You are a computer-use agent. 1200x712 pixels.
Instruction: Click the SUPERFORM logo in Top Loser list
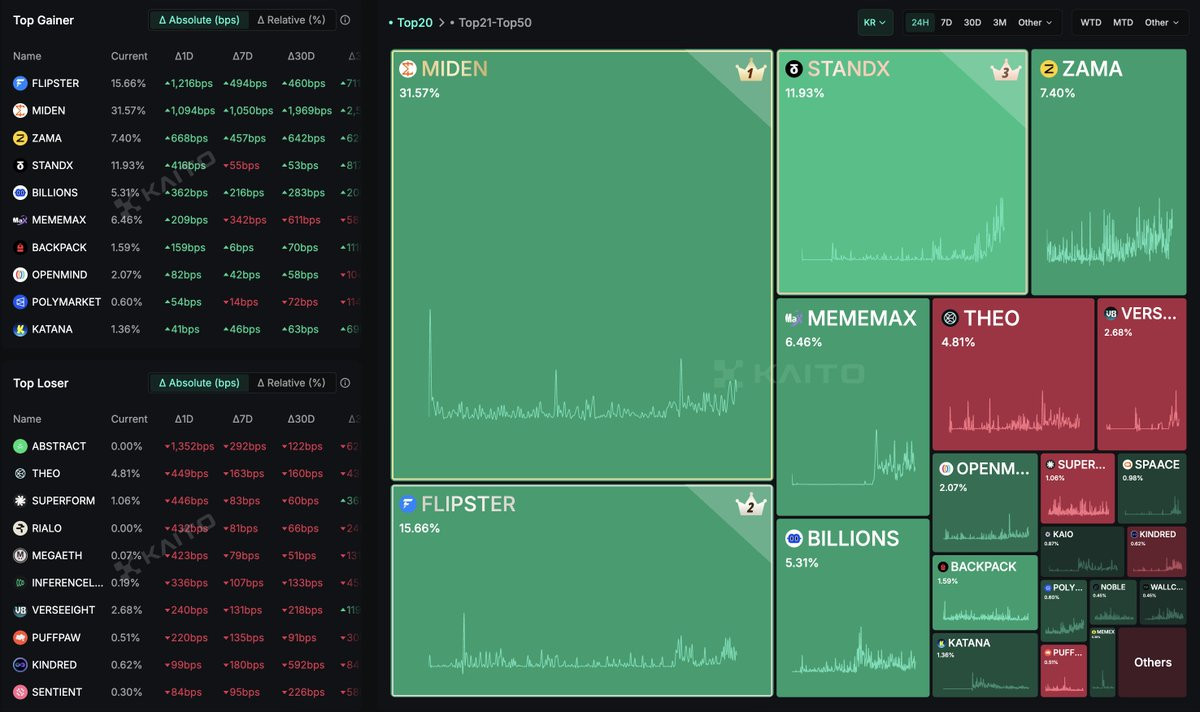coord(20,501)
